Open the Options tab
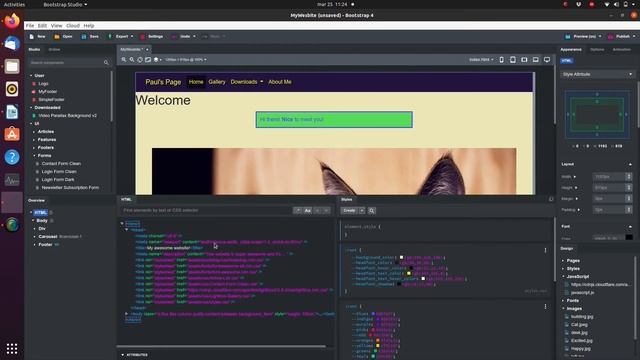The image size is (640, 360). click(x=597, y=49)
